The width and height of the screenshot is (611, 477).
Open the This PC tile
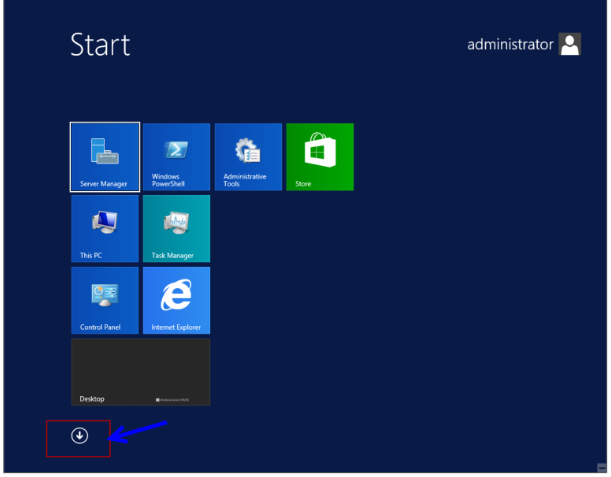(105, 227)
